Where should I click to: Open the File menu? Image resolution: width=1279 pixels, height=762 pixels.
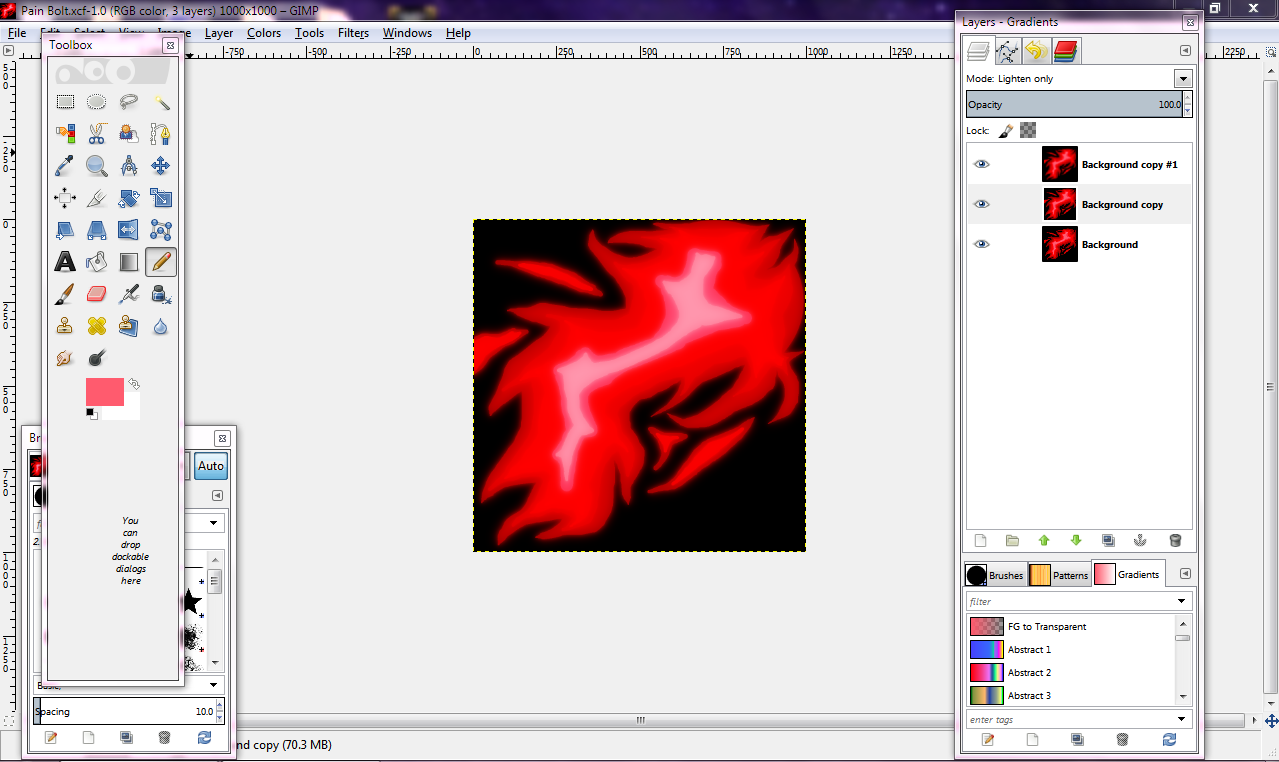point(17,33)
